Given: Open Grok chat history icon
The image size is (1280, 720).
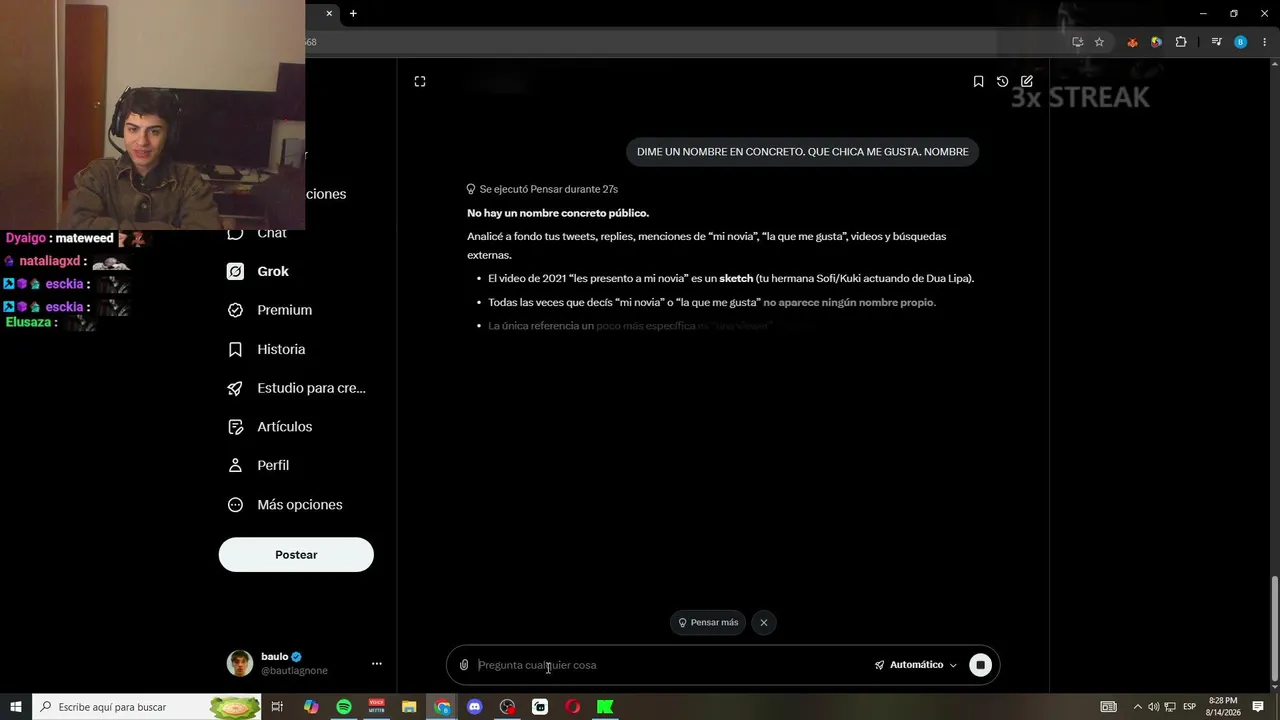Looking at the screenshot, I should click(x=1003, y=81).
